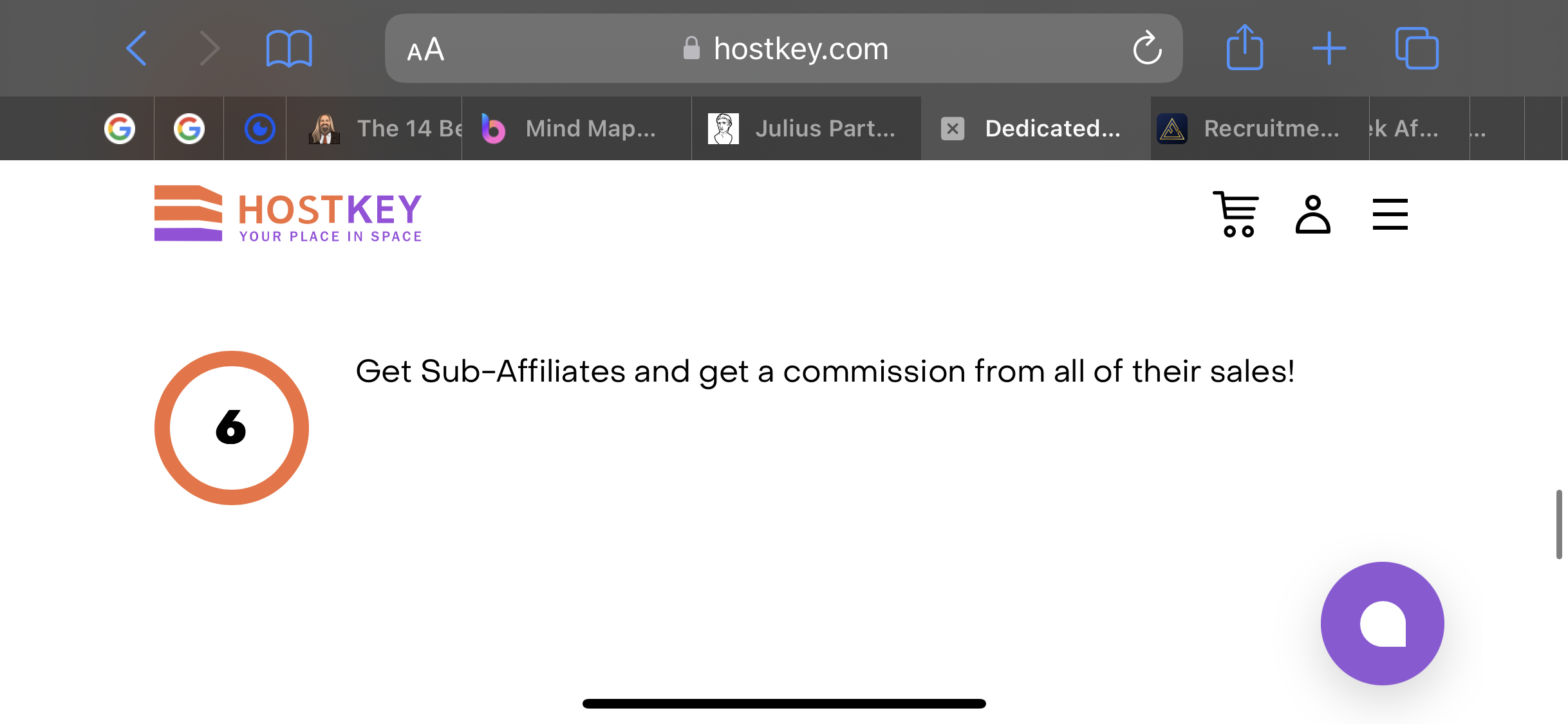Click the HOSTKEY logo link

288,214
